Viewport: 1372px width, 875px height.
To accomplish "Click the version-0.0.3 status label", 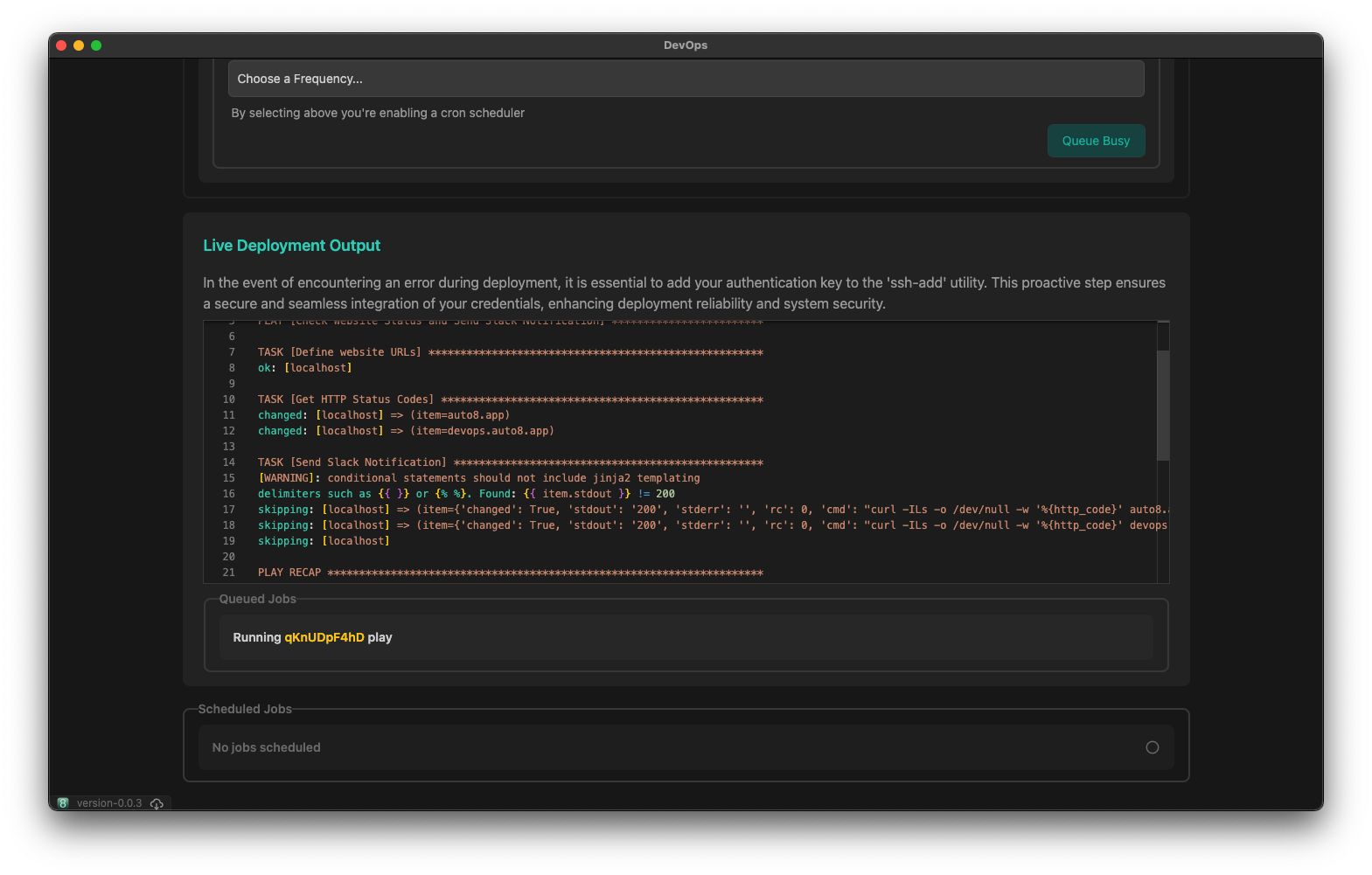I will [109, 803].
